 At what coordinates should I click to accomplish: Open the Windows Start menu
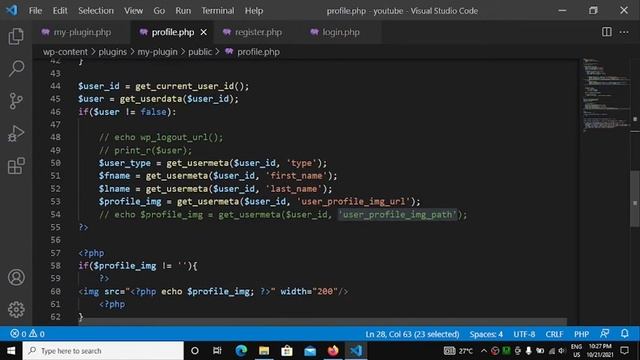click(11, 351)
